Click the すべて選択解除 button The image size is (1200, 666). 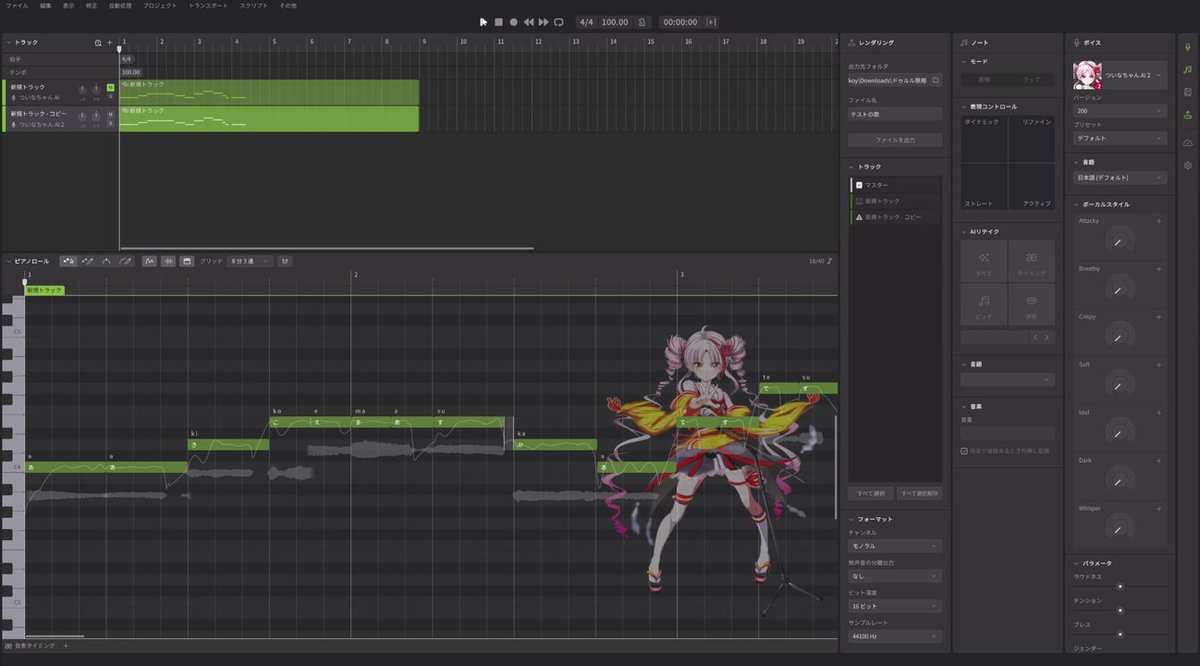[919, 493]
